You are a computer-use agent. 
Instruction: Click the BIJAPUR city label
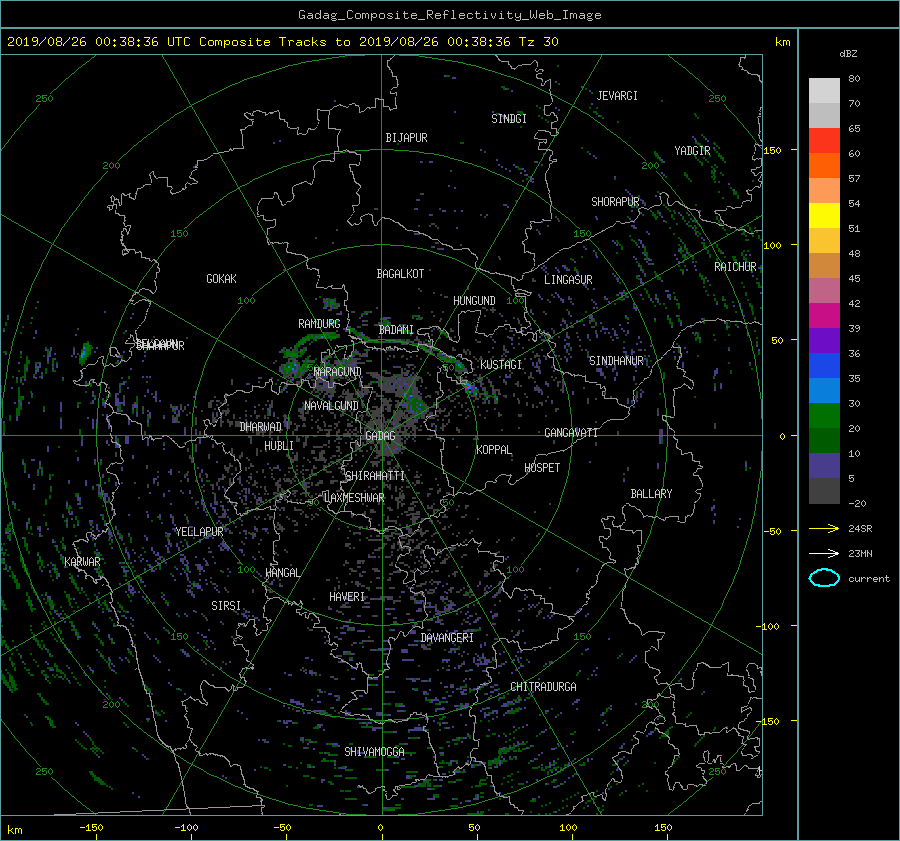pyautogui.click(x=406, y=138)
